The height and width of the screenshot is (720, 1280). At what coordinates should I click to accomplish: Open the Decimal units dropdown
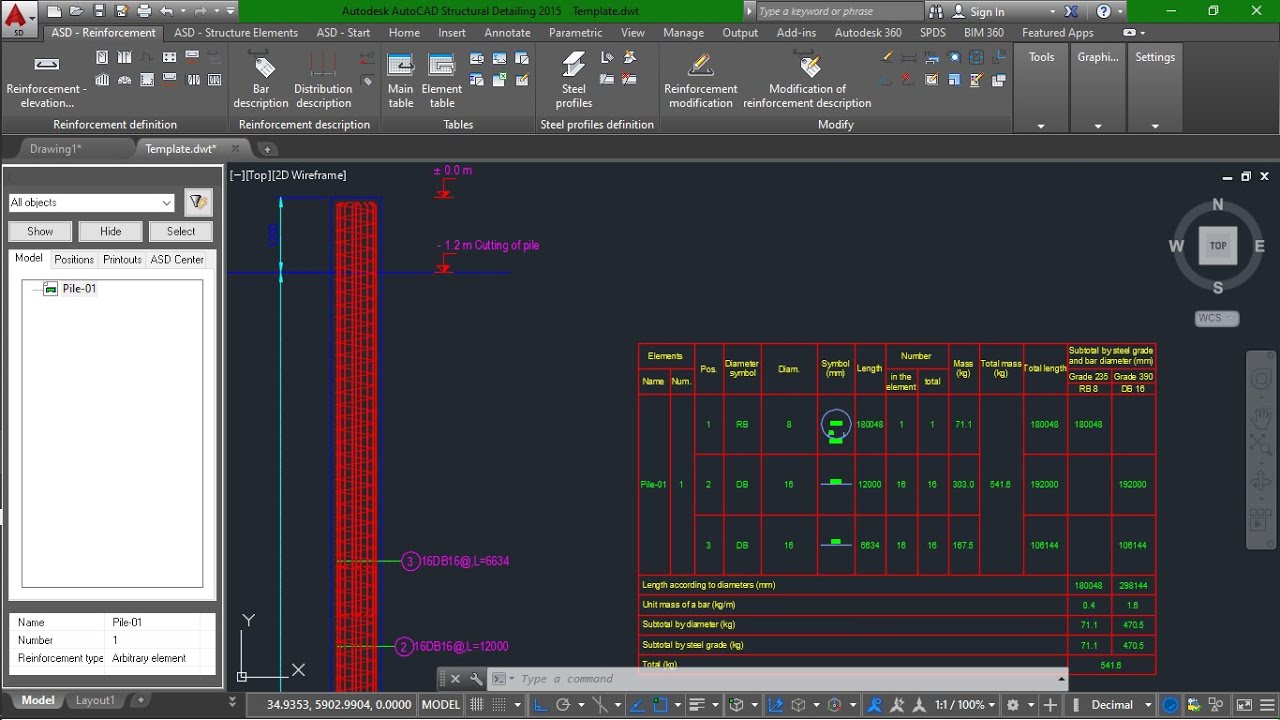click(1120, 705)
